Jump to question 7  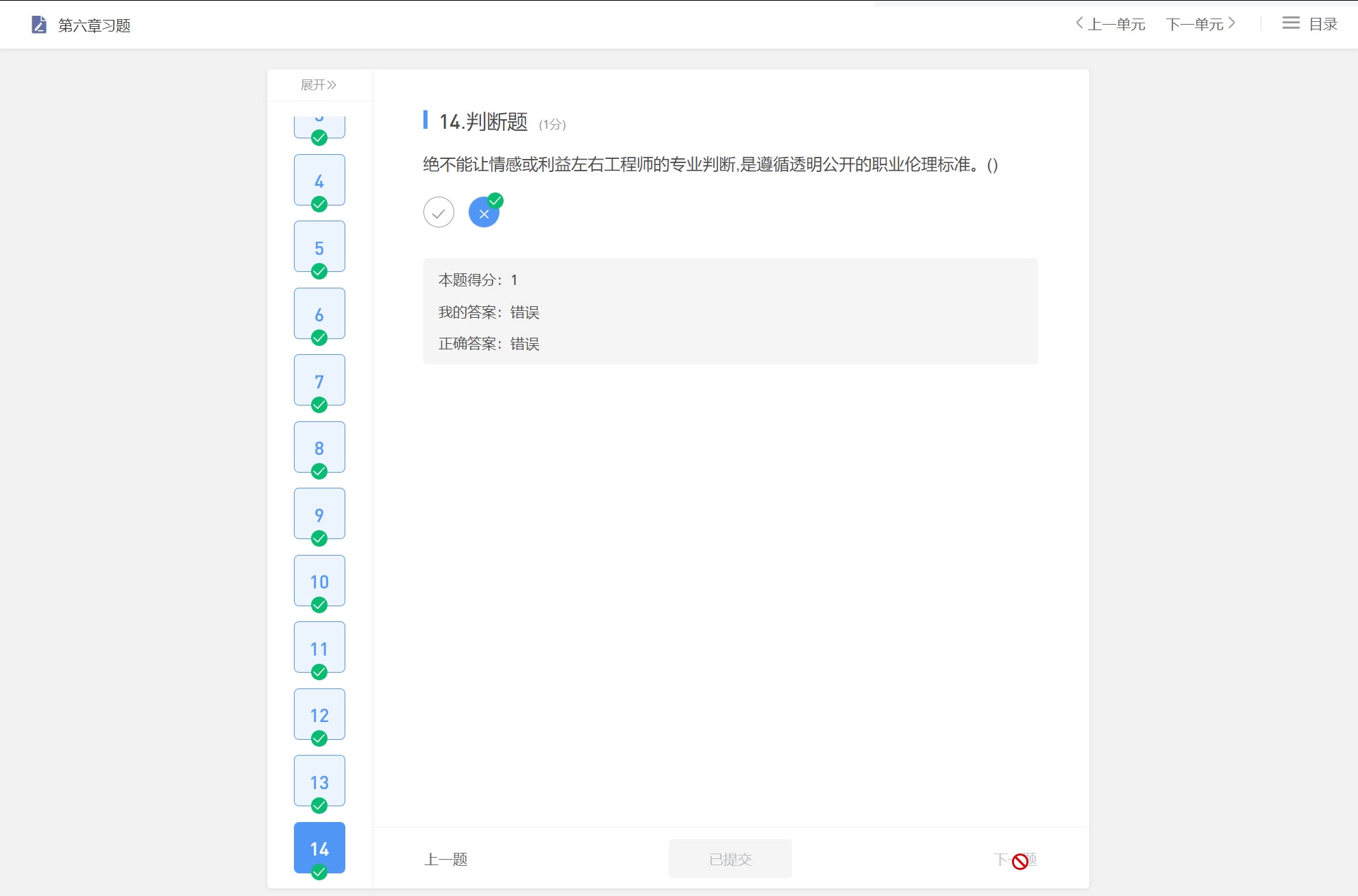click(319, 381)
